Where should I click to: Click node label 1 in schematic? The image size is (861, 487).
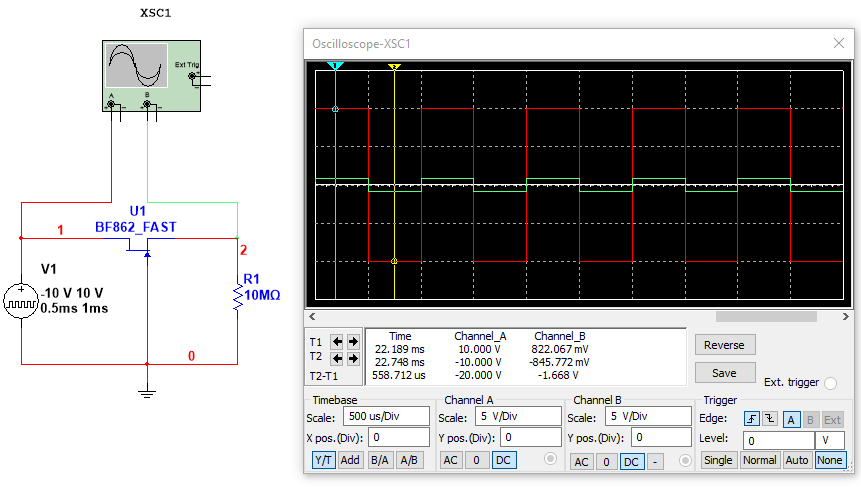(60, 230)
